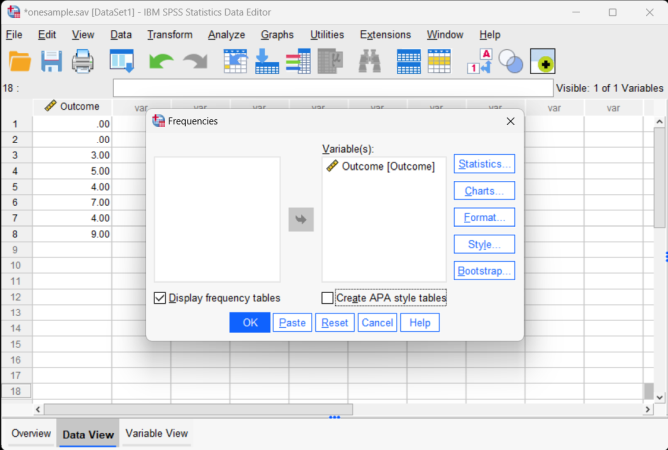This screenshot has width=668, height=450.
Task: Select the cell with value 7.00
Action: 72,202
